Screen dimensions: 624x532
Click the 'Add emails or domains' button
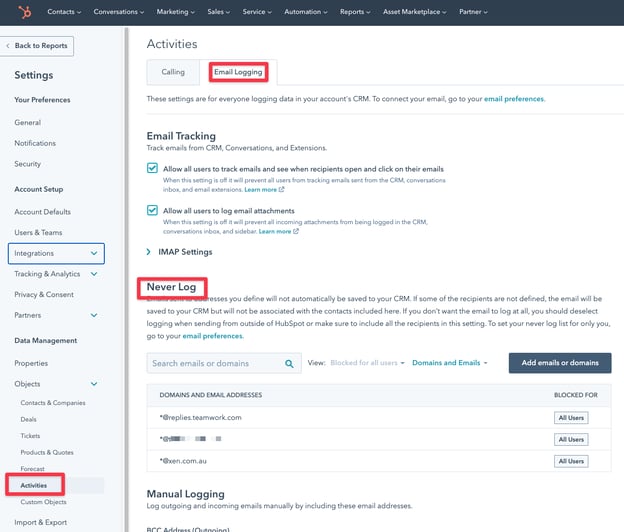pyautogui.click(x=559, y=363)
